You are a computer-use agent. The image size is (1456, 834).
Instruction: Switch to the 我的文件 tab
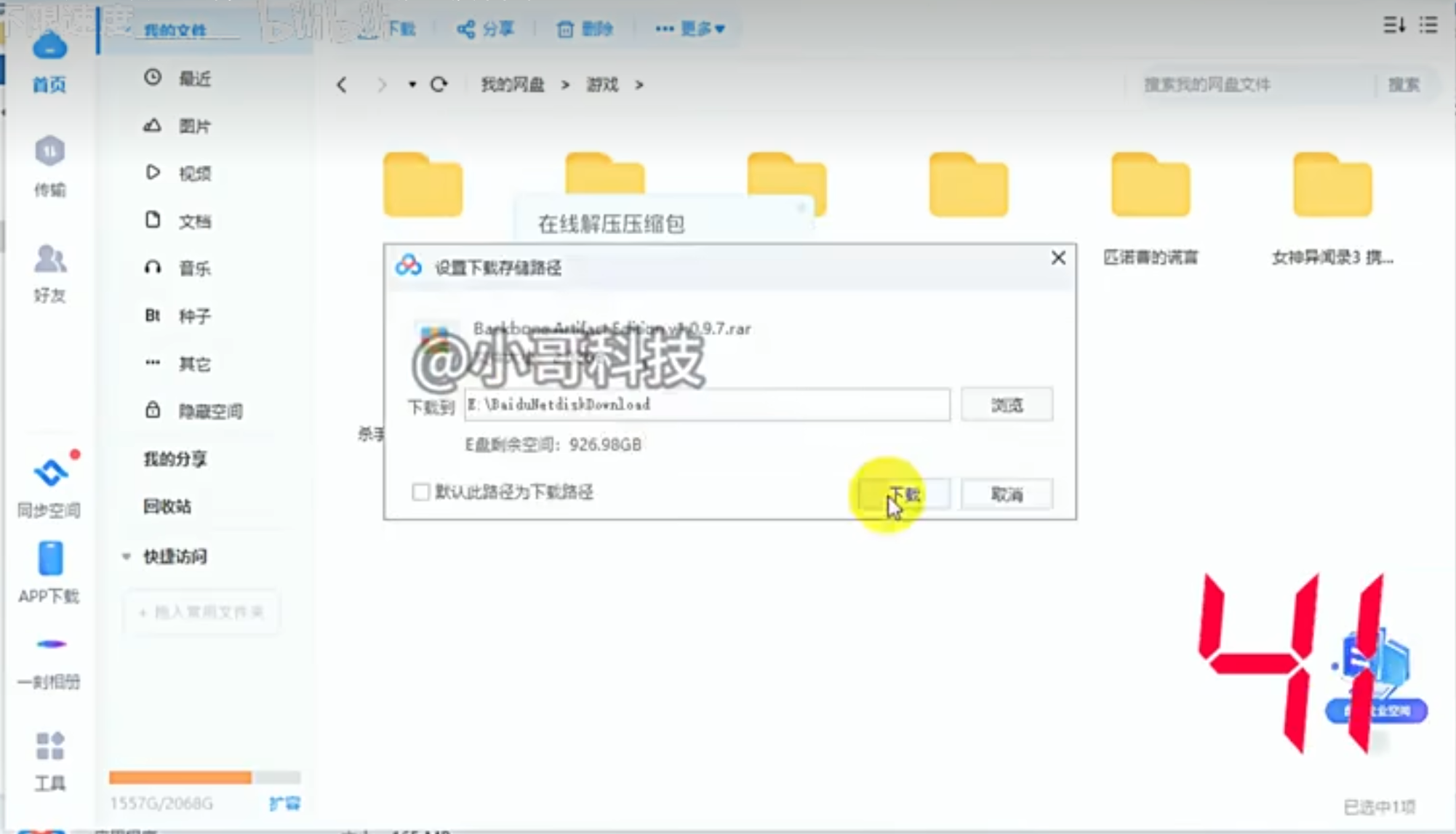click(x=177, y=30)
